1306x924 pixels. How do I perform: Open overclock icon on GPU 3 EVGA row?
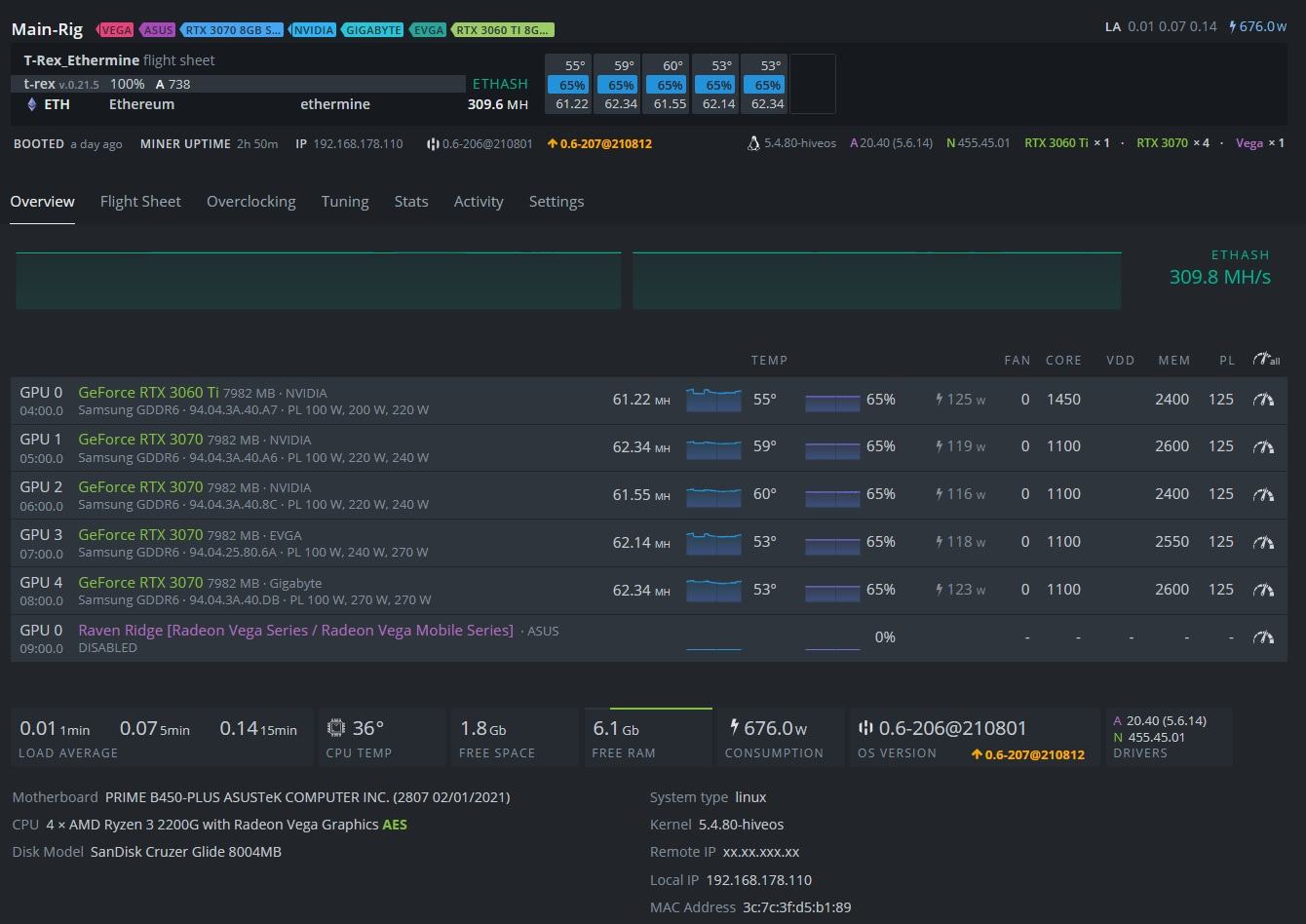(1263, 542)
